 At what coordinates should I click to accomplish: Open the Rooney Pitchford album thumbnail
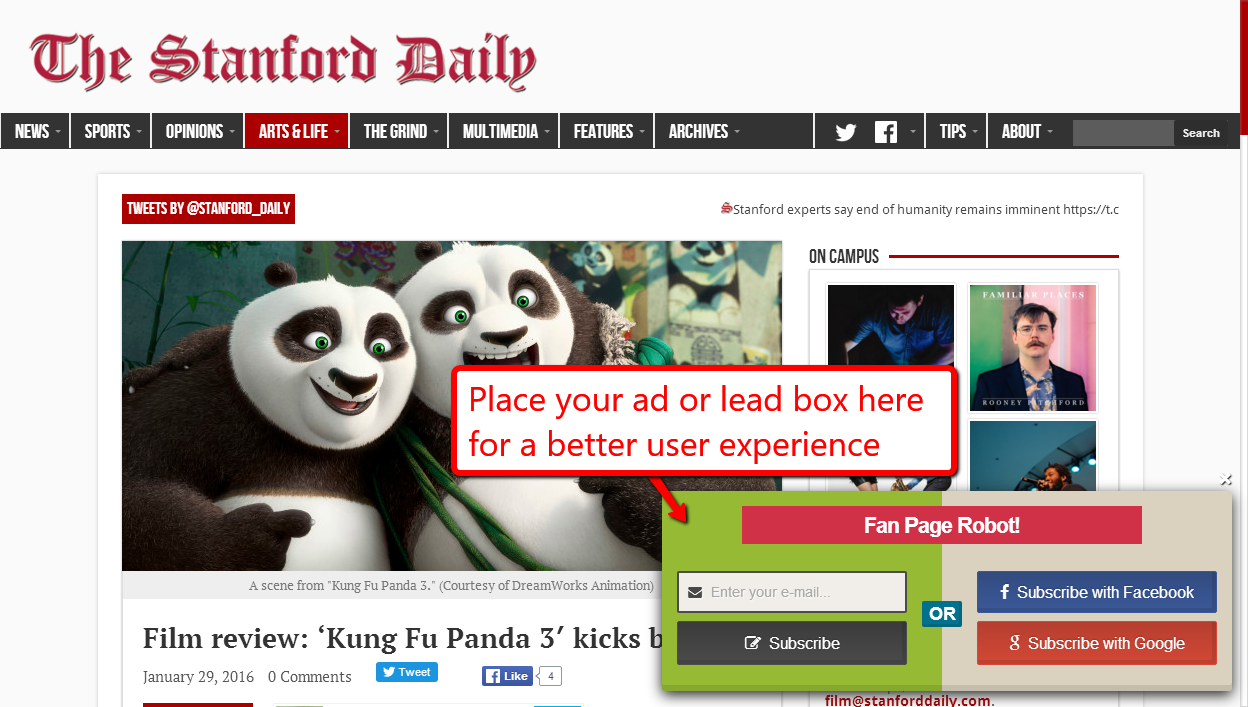pos(1033,348)
